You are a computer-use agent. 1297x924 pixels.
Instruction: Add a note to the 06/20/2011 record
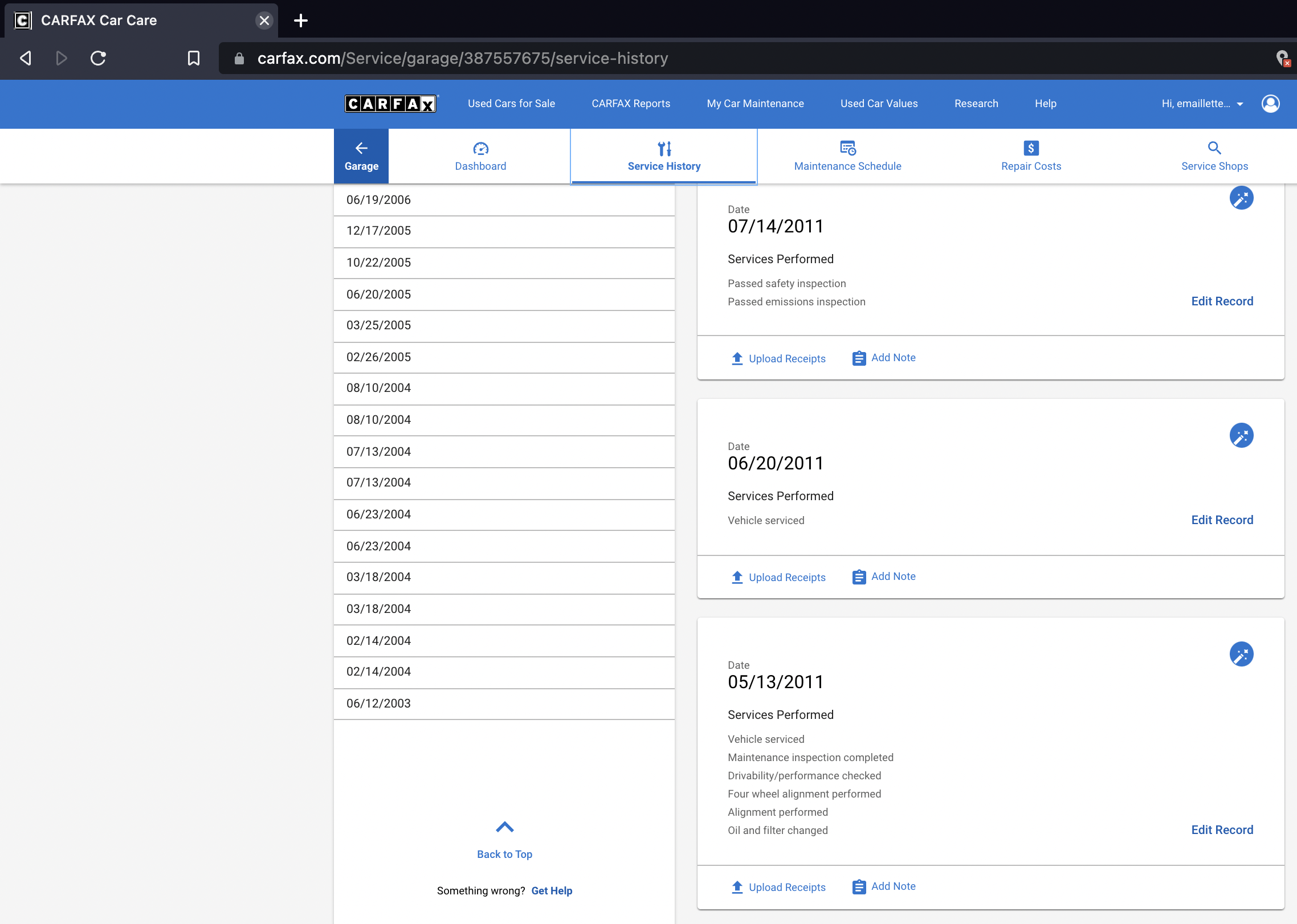coord(884,577)
